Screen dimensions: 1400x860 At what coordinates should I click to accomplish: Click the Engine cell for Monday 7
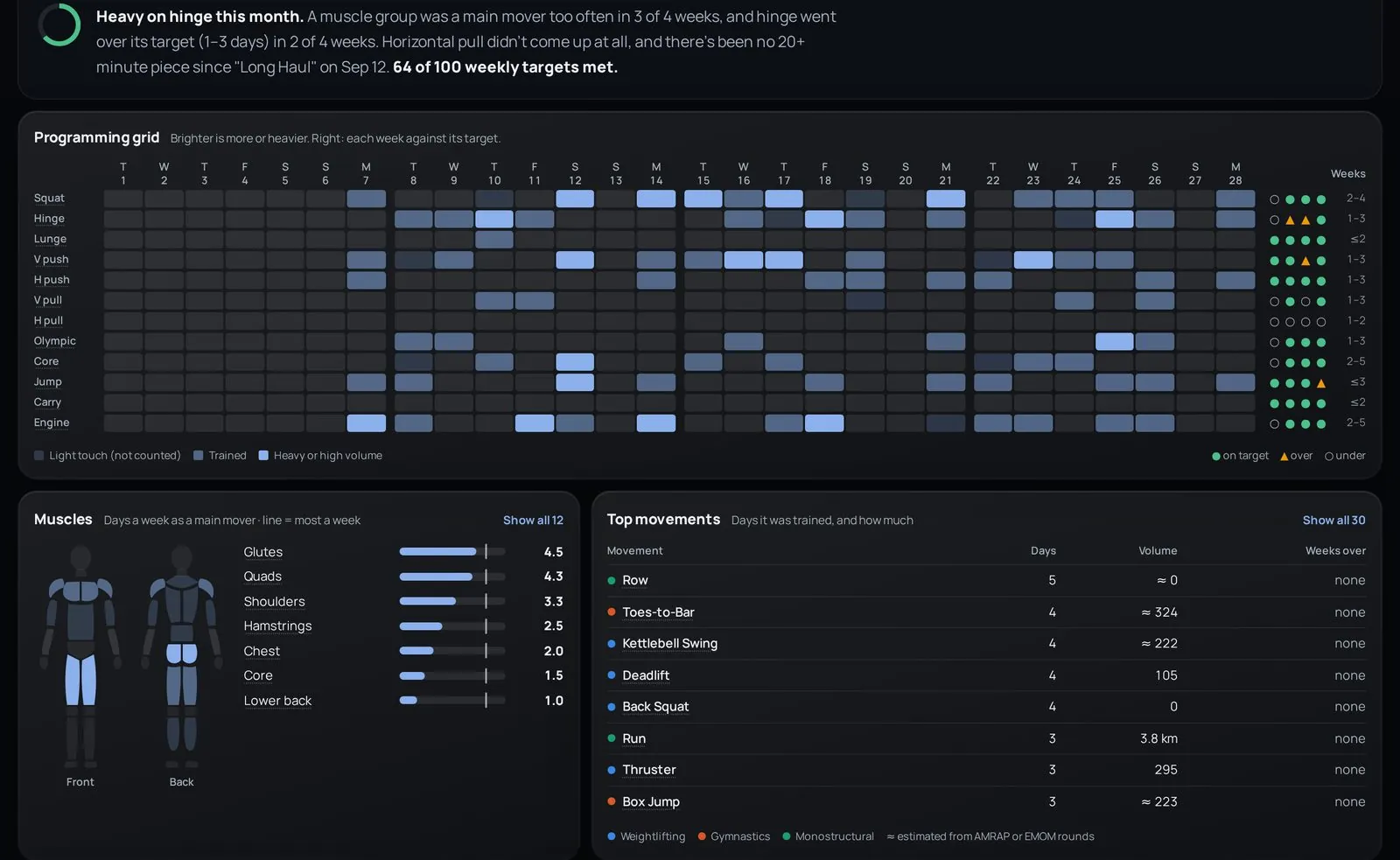[x=366, y=423]
